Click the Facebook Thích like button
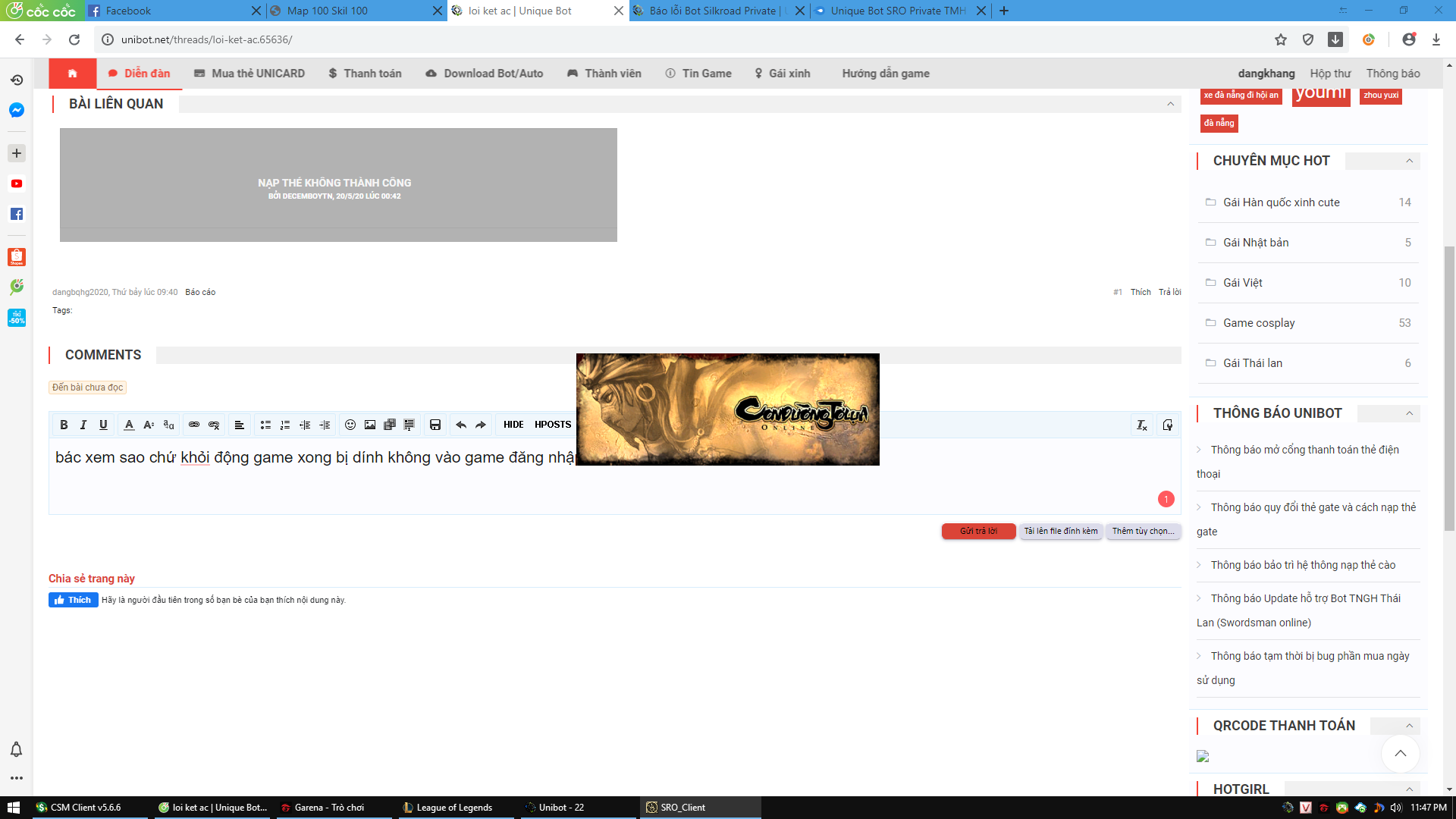Viewport: 1456px width, 819px height. pos(73,600)
